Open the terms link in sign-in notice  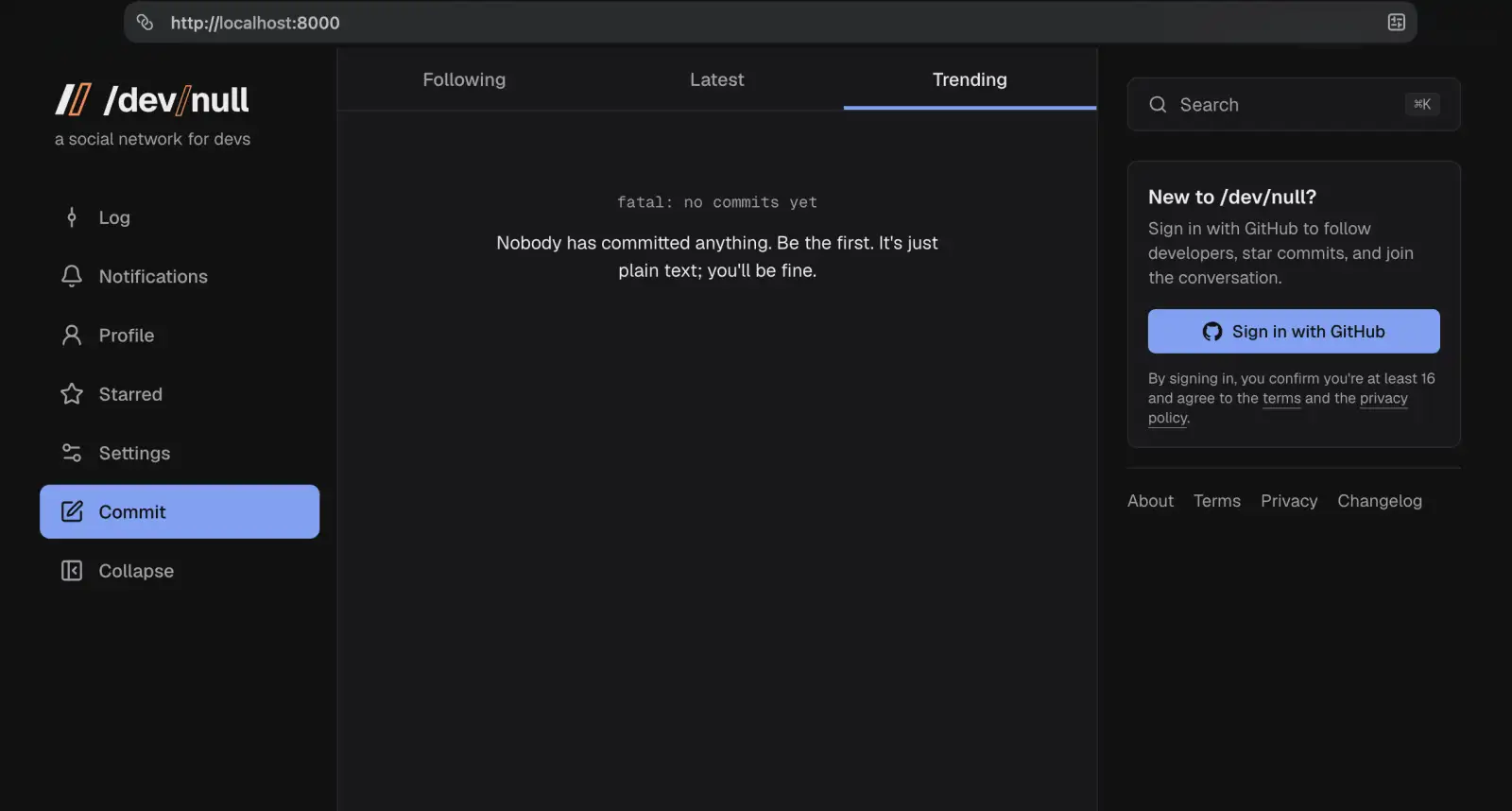[x=1281, y=399]
